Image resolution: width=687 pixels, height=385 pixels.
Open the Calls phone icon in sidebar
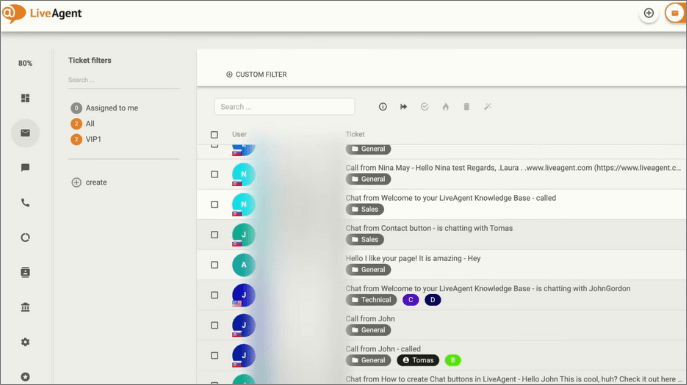(x=25, y=203)
